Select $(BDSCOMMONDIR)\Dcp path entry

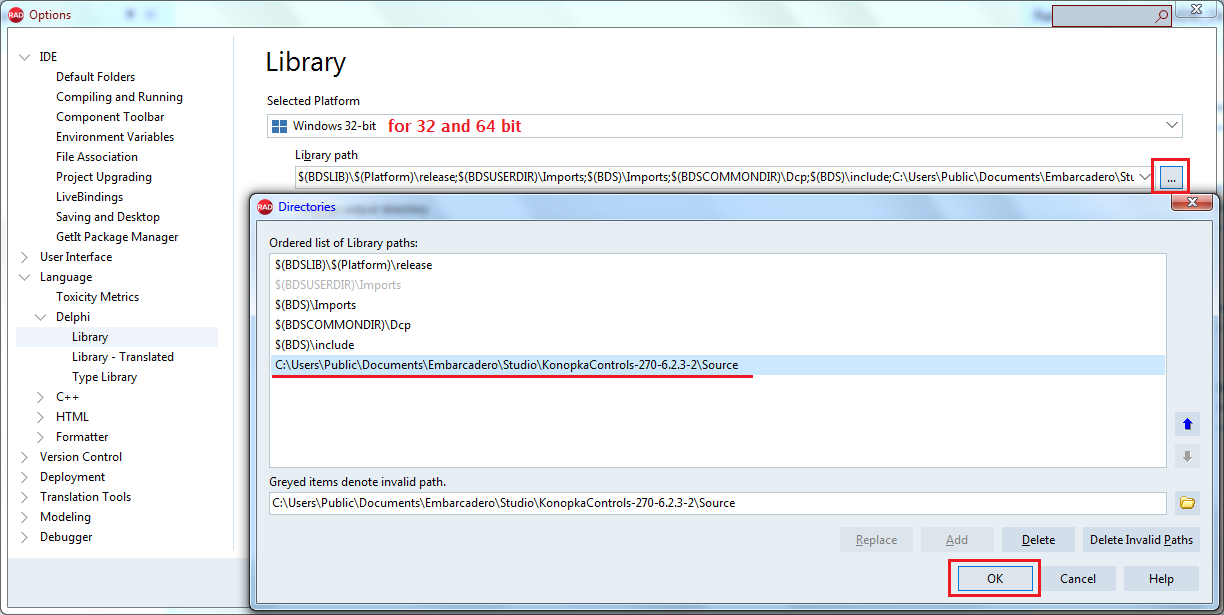718,325
